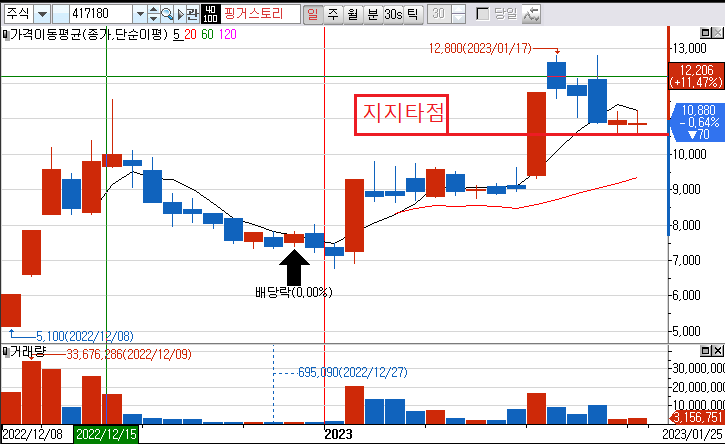Viewport: 725px width, 444px height.
Task: Toggle the 당일 checkbox
Action: [x=482, y=14]
